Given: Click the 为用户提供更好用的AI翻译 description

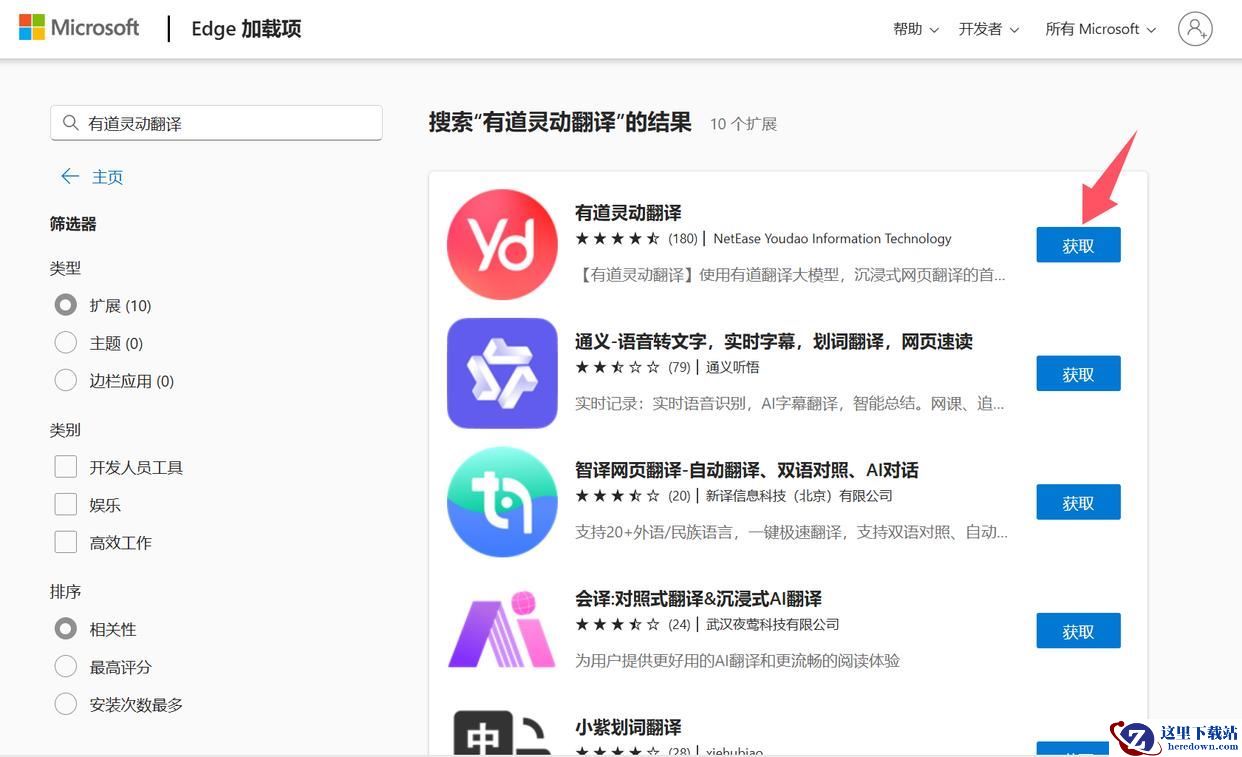Looking at the screenshot, I should (x=737, y=661).
